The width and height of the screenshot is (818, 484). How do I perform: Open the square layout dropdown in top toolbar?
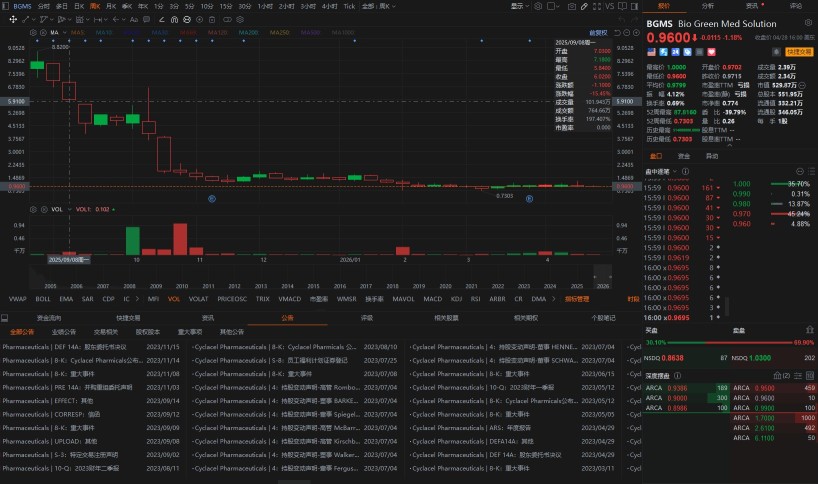[554, 6]
